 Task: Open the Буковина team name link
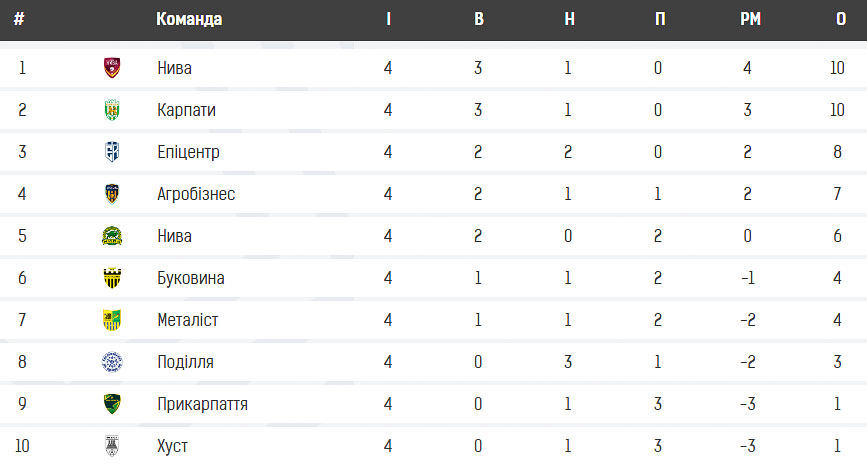(x=191, y=278)
